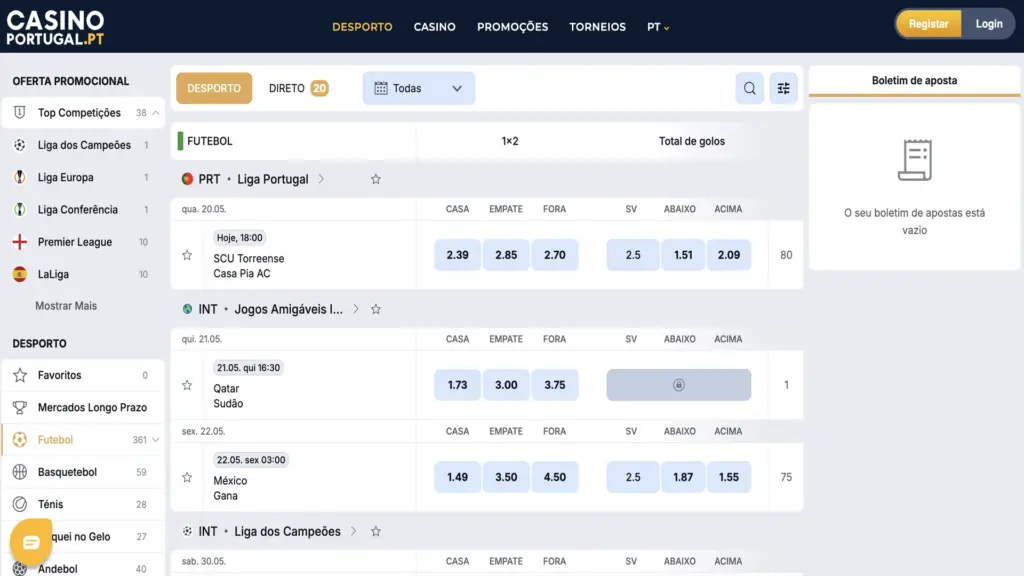The image size is (1024, 576).
Task: Click the Registar button
Action: (928, 24)
